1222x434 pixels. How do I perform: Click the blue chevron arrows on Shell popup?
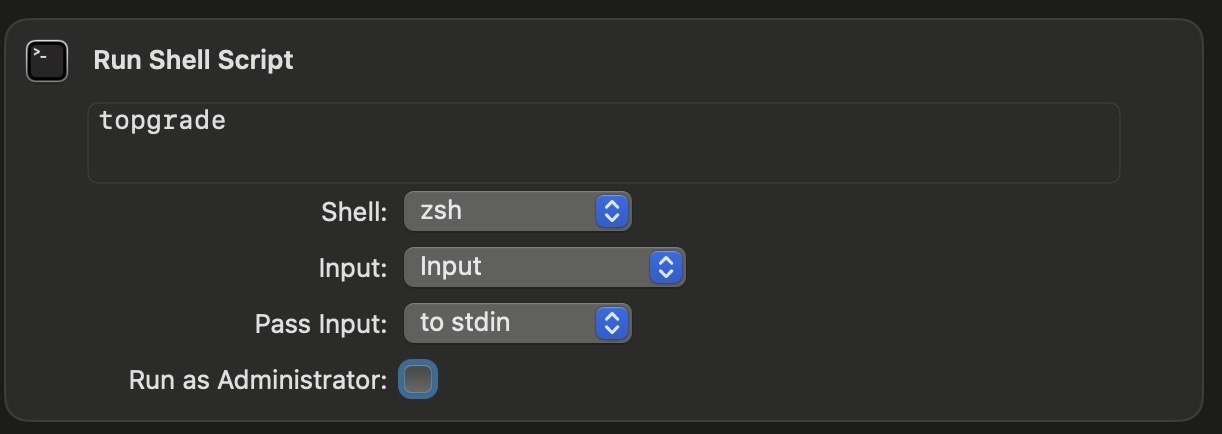pyautogui.click(x=612, y=211)
